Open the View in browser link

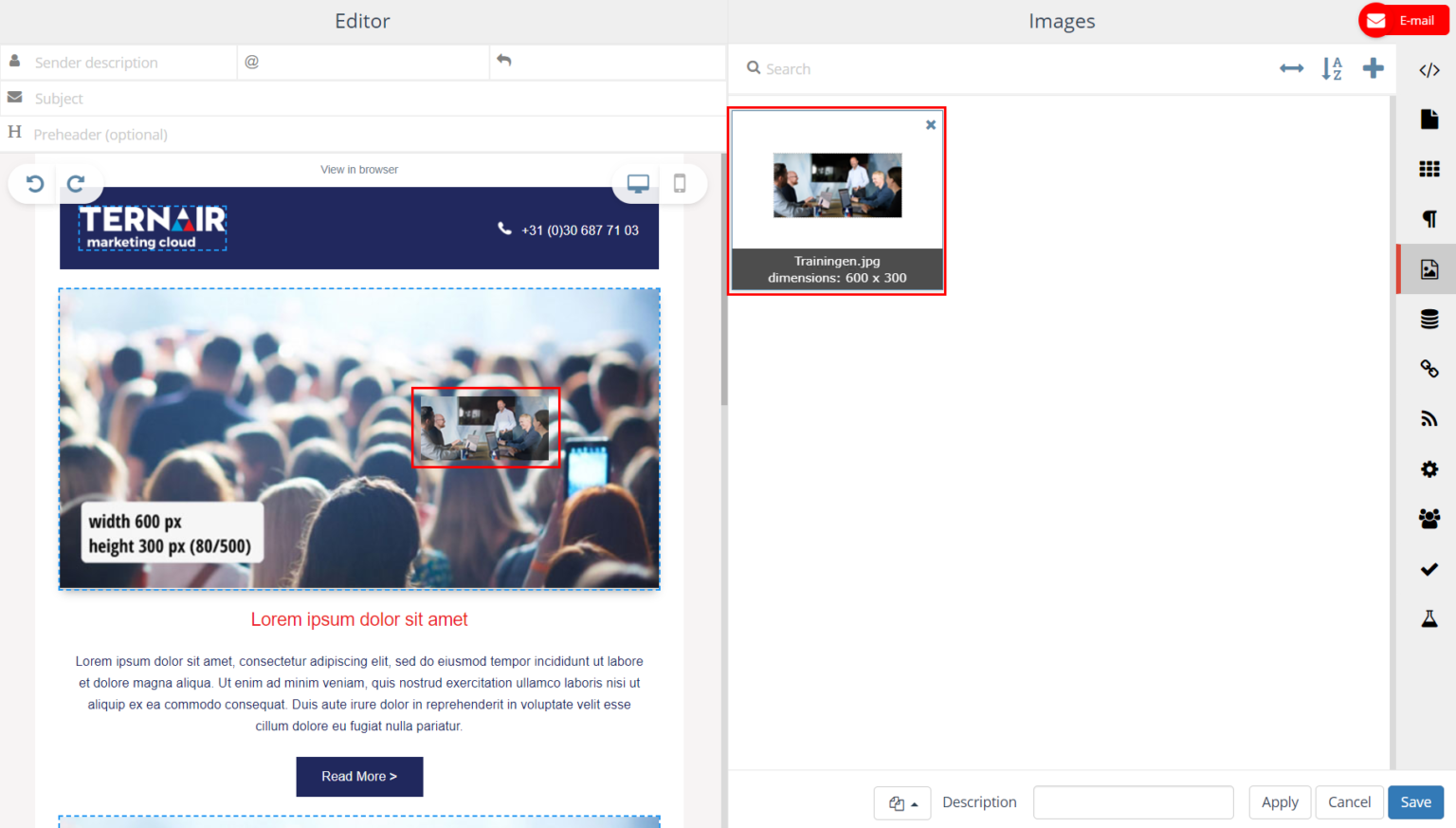pos(359,170)
